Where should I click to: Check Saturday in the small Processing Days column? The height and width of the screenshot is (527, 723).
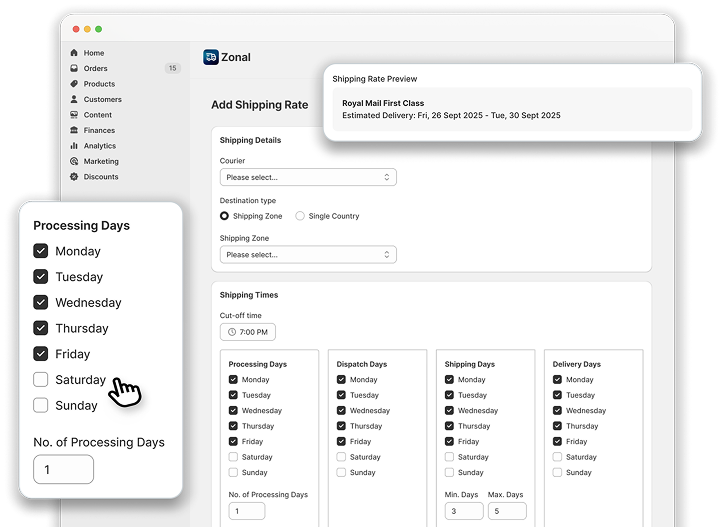click(x=233, y=457)
